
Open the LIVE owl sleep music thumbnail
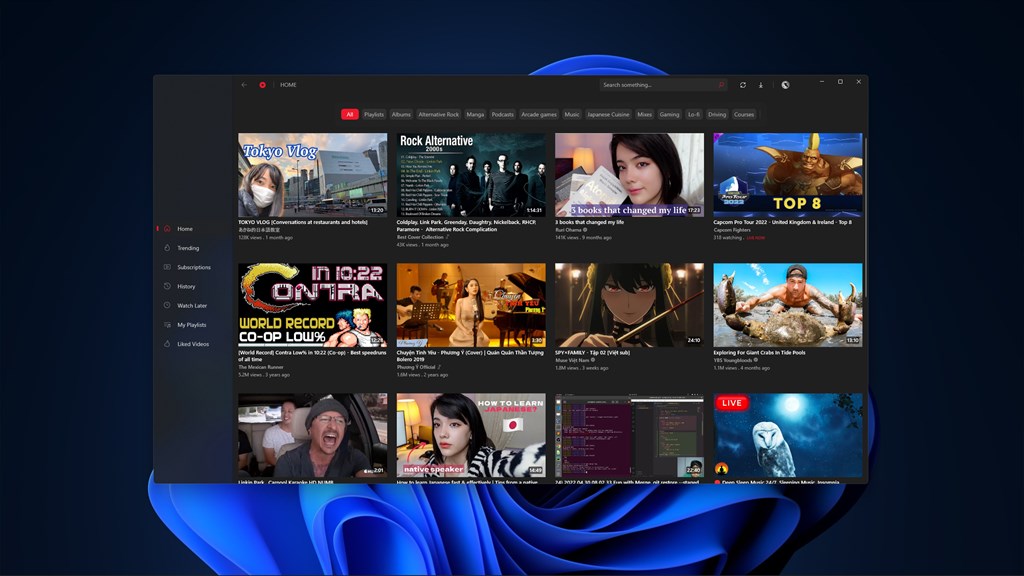pyautogui.click(x=788, y=435)
